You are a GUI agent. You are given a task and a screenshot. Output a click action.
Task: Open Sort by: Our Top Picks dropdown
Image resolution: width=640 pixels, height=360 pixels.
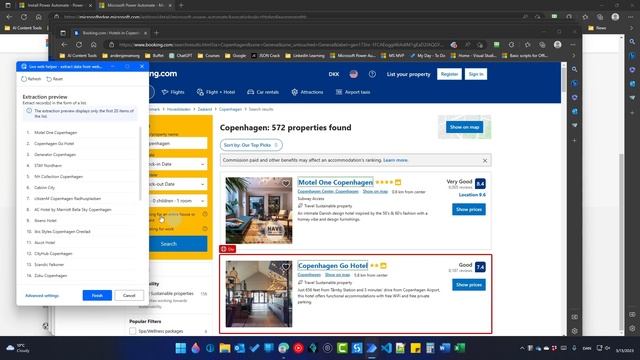point(251,145)
